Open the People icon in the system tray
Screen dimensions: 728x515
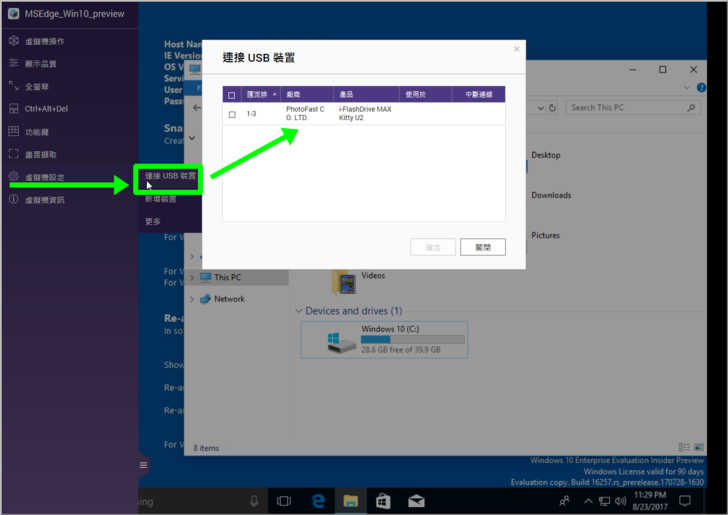point(565,501)
